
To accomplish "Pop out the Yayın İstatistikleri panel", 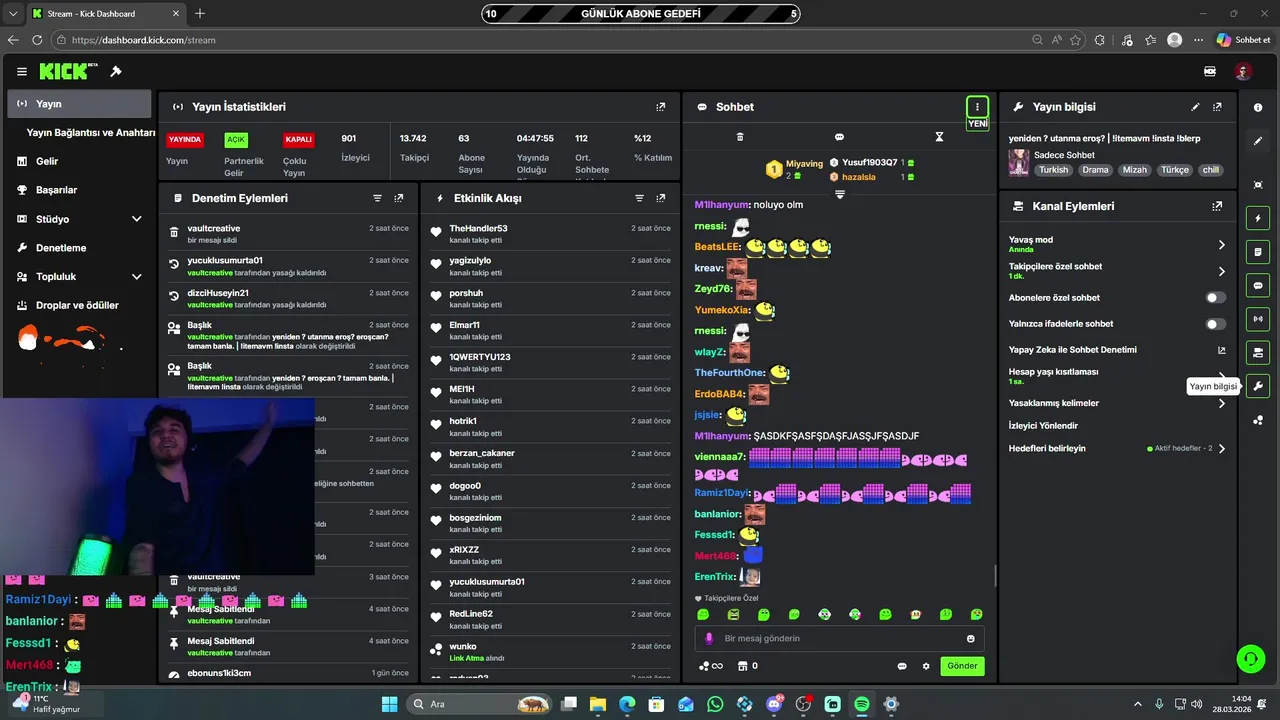I will click(660, 107).
